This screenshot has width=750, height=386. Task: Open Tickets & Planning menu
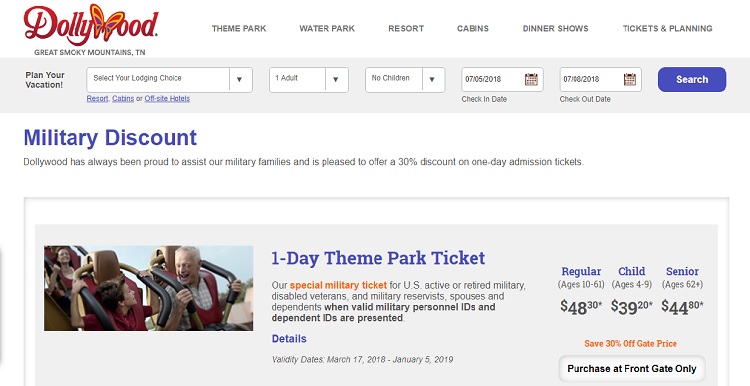[667, 29]
